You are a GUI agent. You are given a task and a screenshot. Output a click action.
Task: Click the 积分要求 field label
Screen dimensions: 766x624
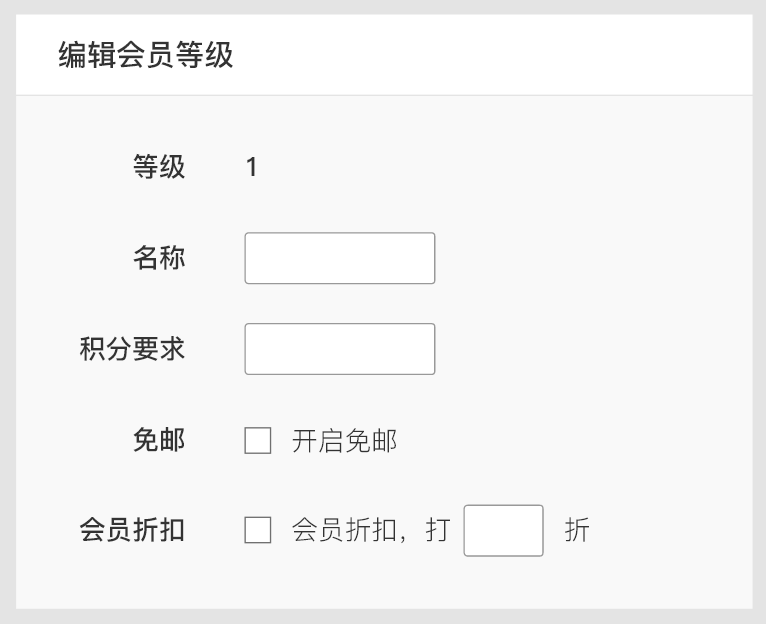pyautogui.click(x=132, y=349)
